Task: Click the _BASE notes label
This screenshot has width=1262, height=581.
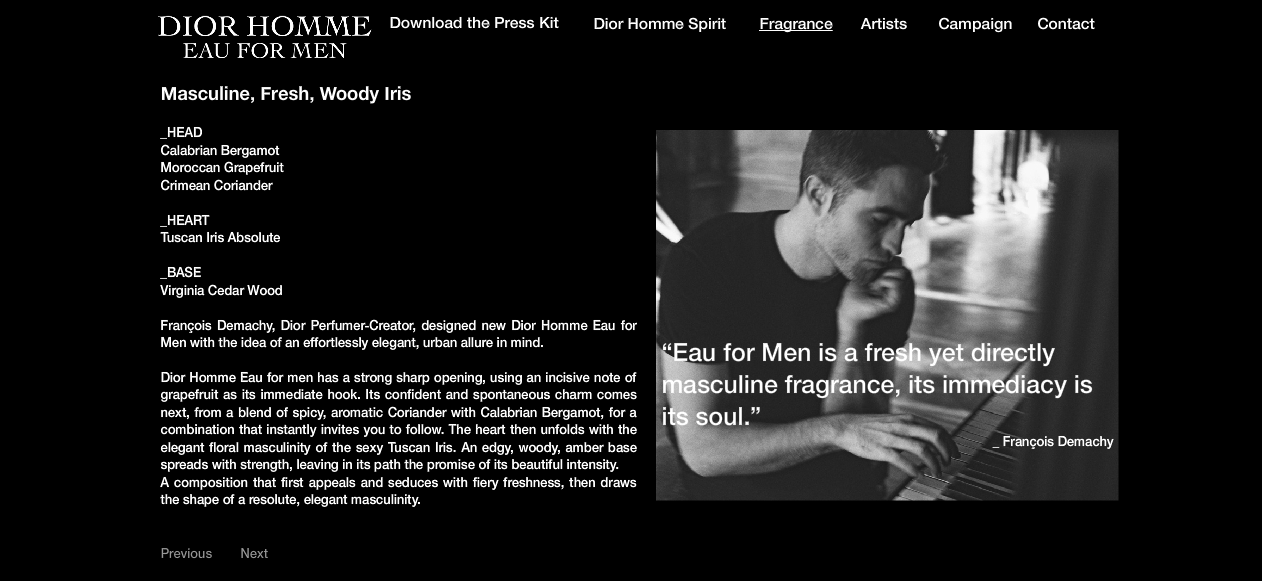Action: click(181, 273)
